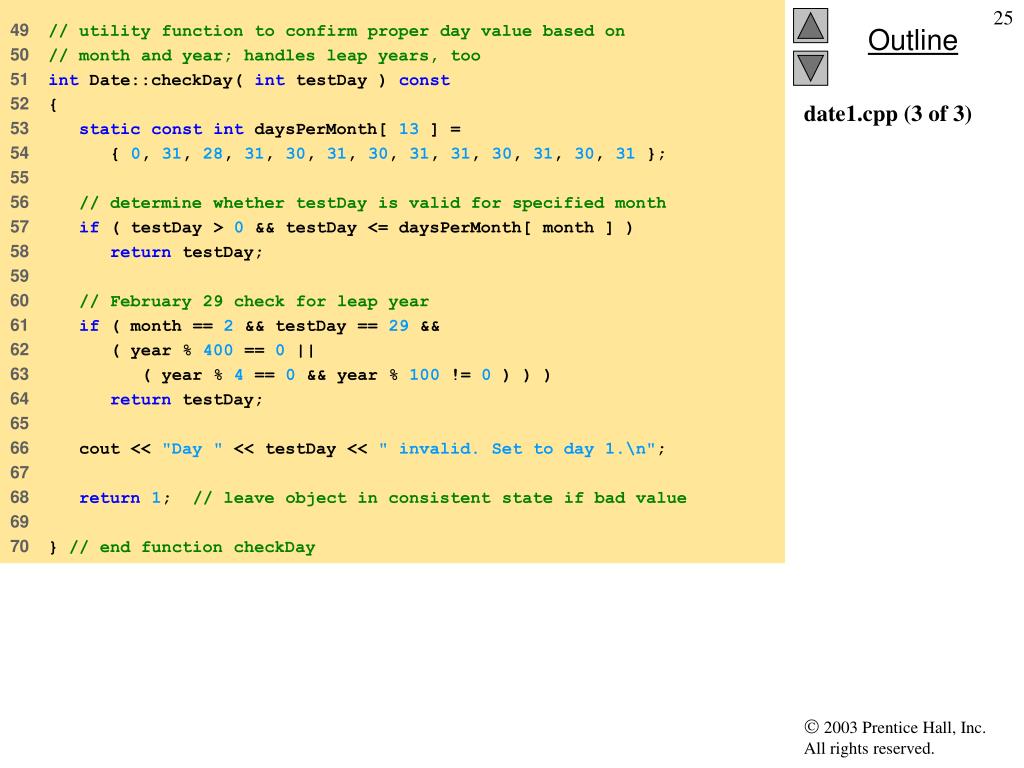The width and height of the screenshot is (1024, 768).
Task: Click line number 49 in code listing
Action: click(x=19, y=31)
